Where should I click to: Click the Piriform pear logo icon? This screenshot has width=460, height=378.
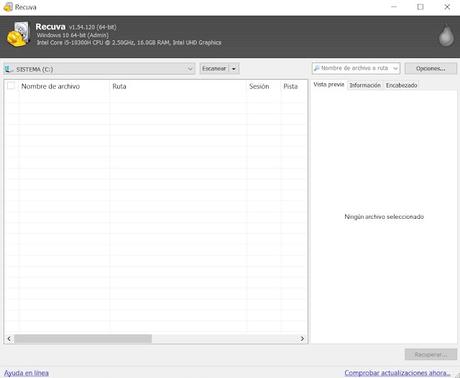coord(446,36)
